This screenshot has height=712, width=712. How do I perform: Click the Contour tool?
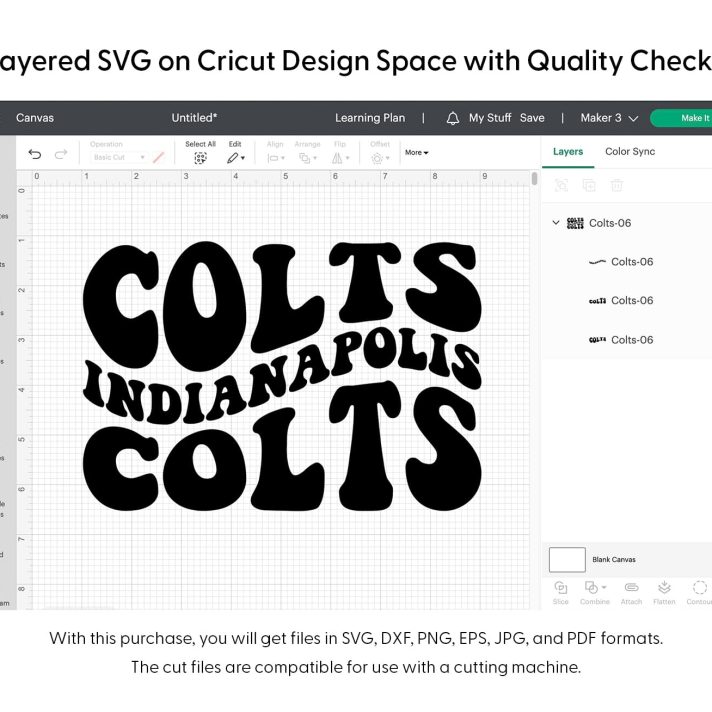point(699,592)
